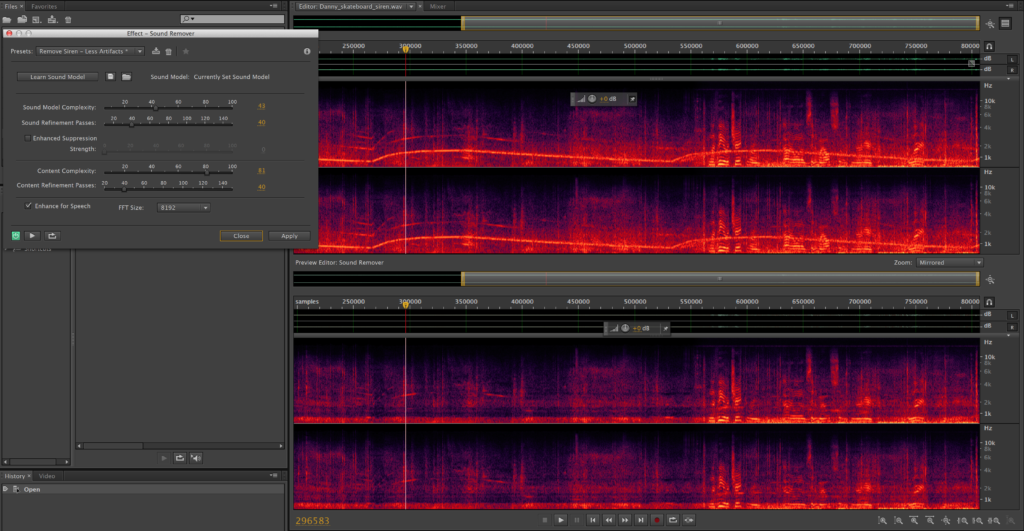The width and height of the screenshot is (1024, 531).
Task: Click the Sound Model Complexity slider handle
Action: 153,108
